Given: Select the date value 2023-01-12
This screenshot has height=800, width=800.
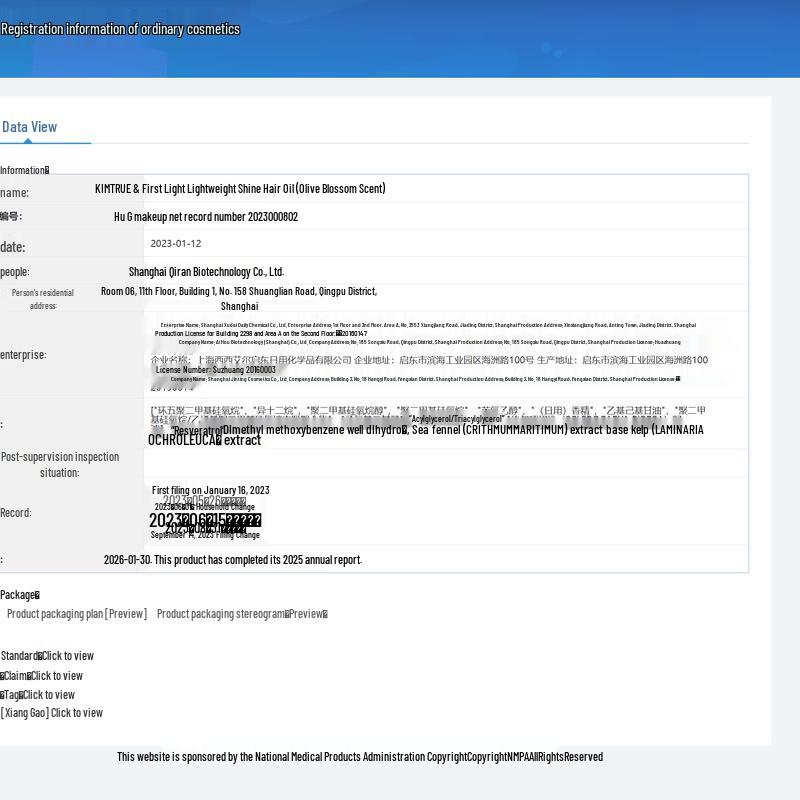Looking at the screenshot, I should 176,243.
